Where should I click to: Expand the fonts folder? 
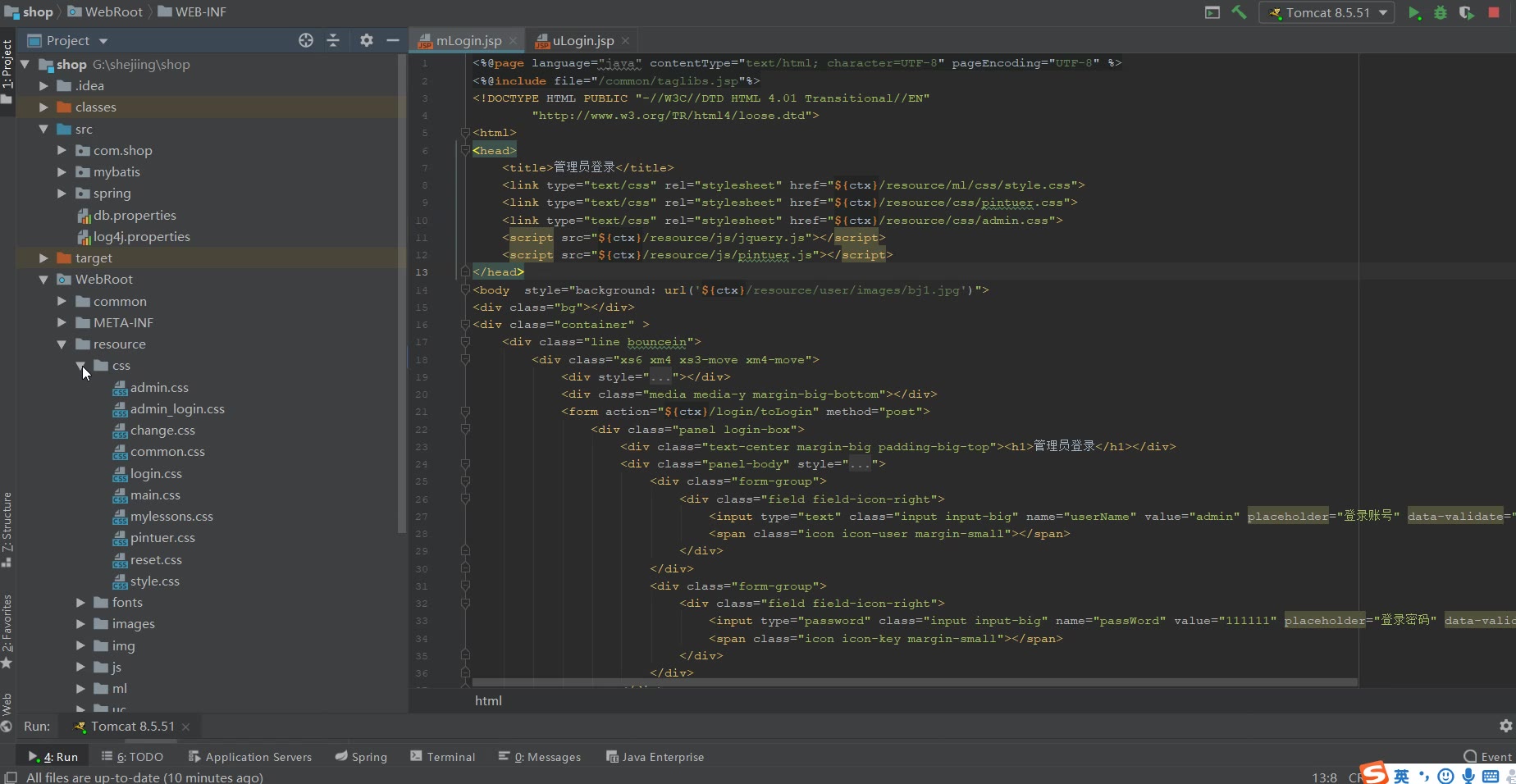click(80, 603)
